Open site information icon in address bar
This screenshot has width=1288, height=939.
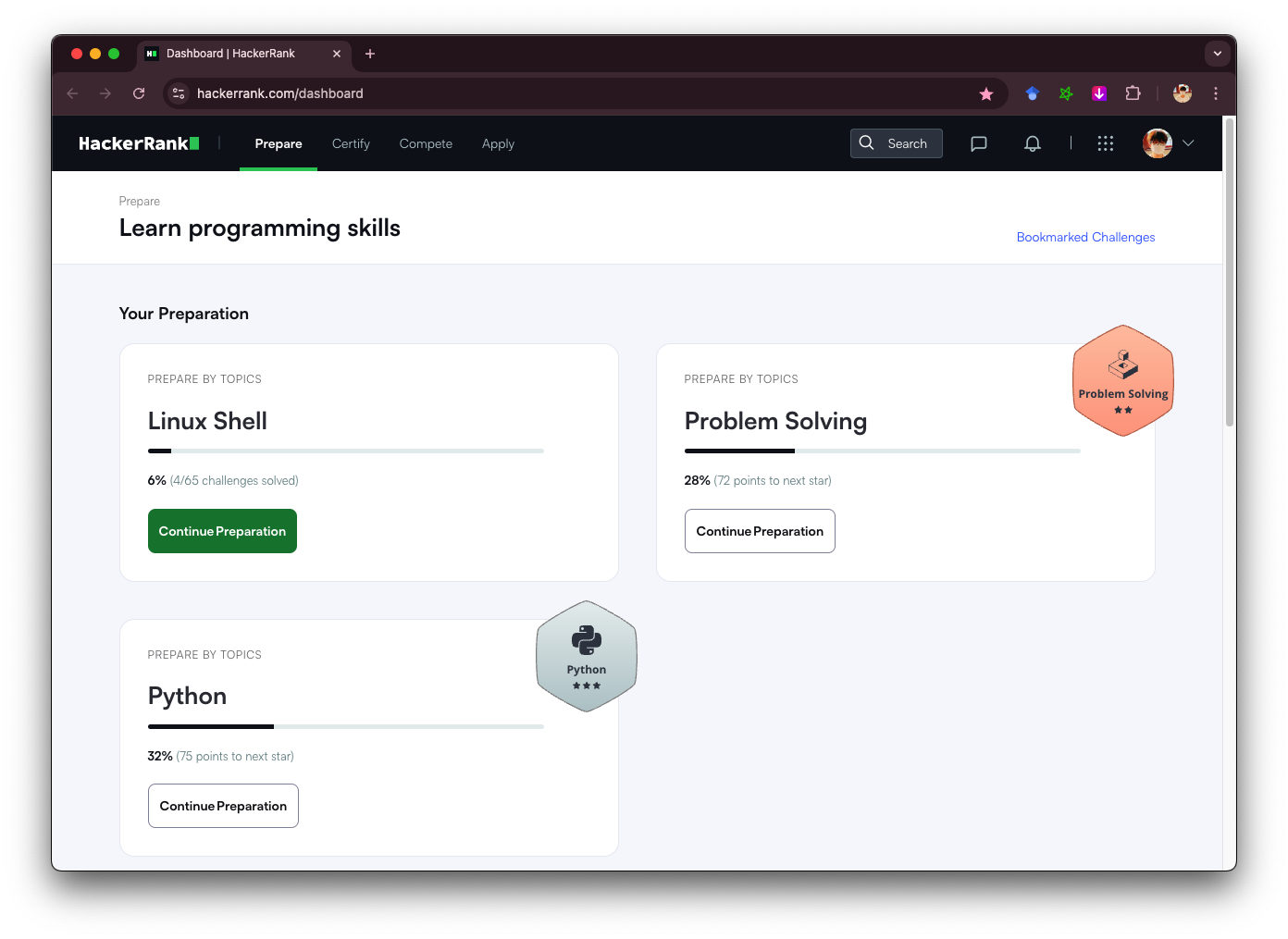[x=179, y=93]
